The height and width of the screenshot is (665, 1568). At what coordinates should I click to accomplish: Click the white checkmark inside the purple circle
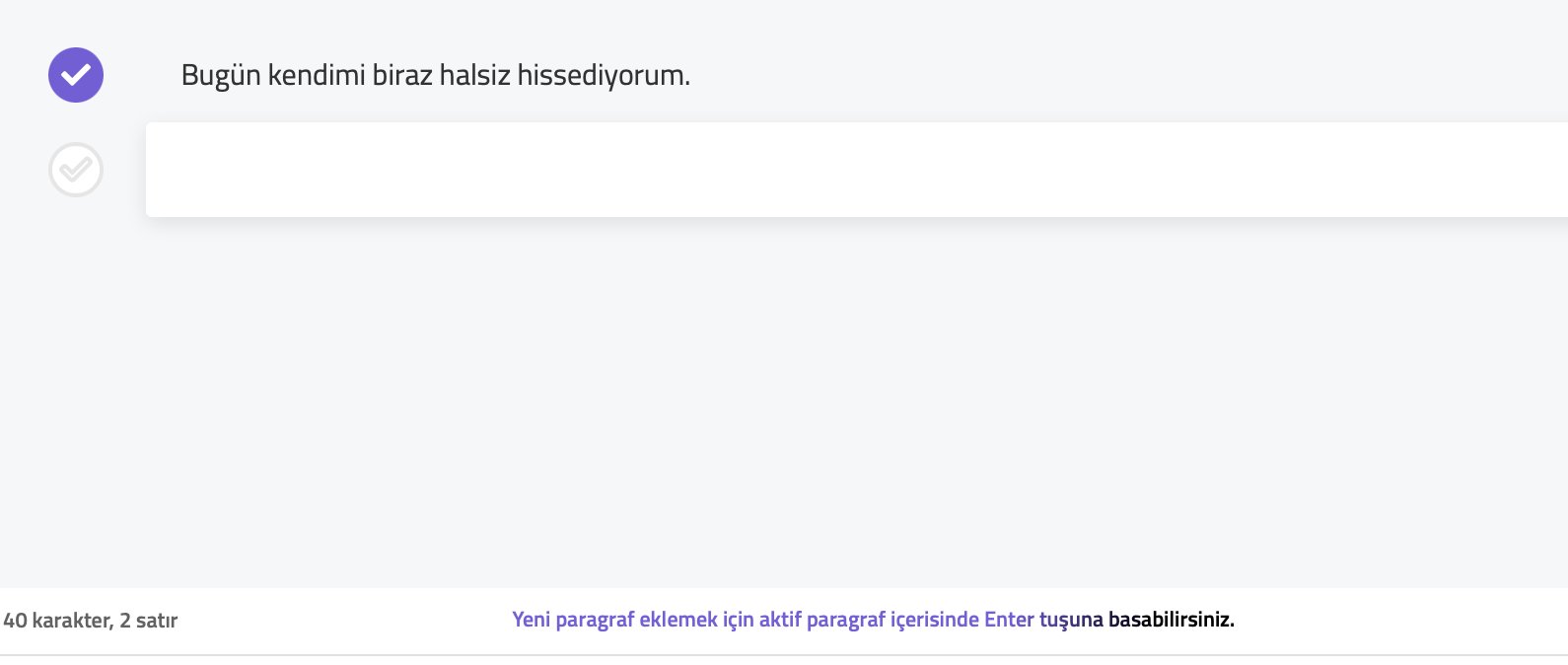[76, 75]
